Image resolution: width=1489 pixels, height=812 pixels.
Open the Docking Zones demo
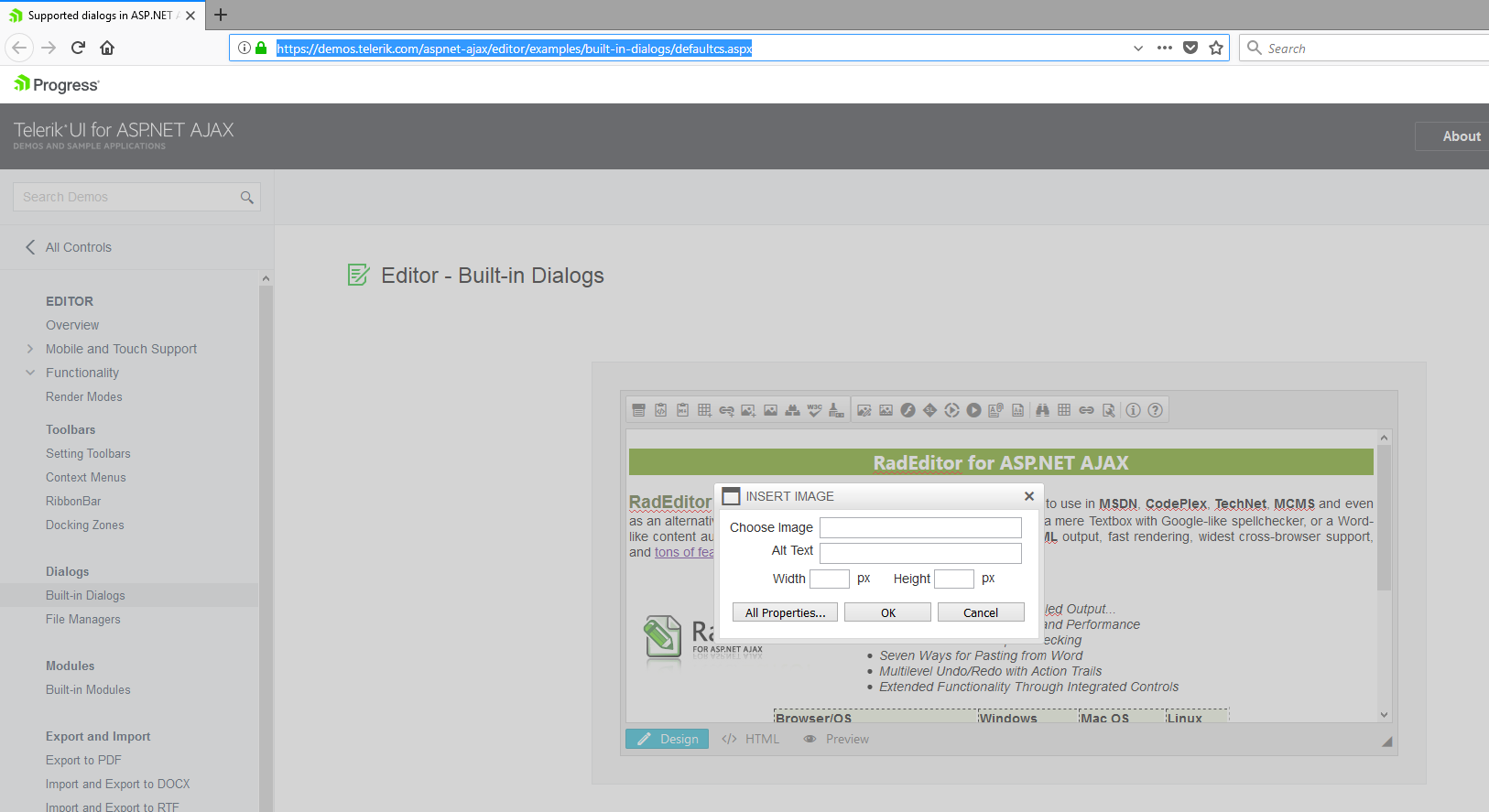(x=85, y=525)
